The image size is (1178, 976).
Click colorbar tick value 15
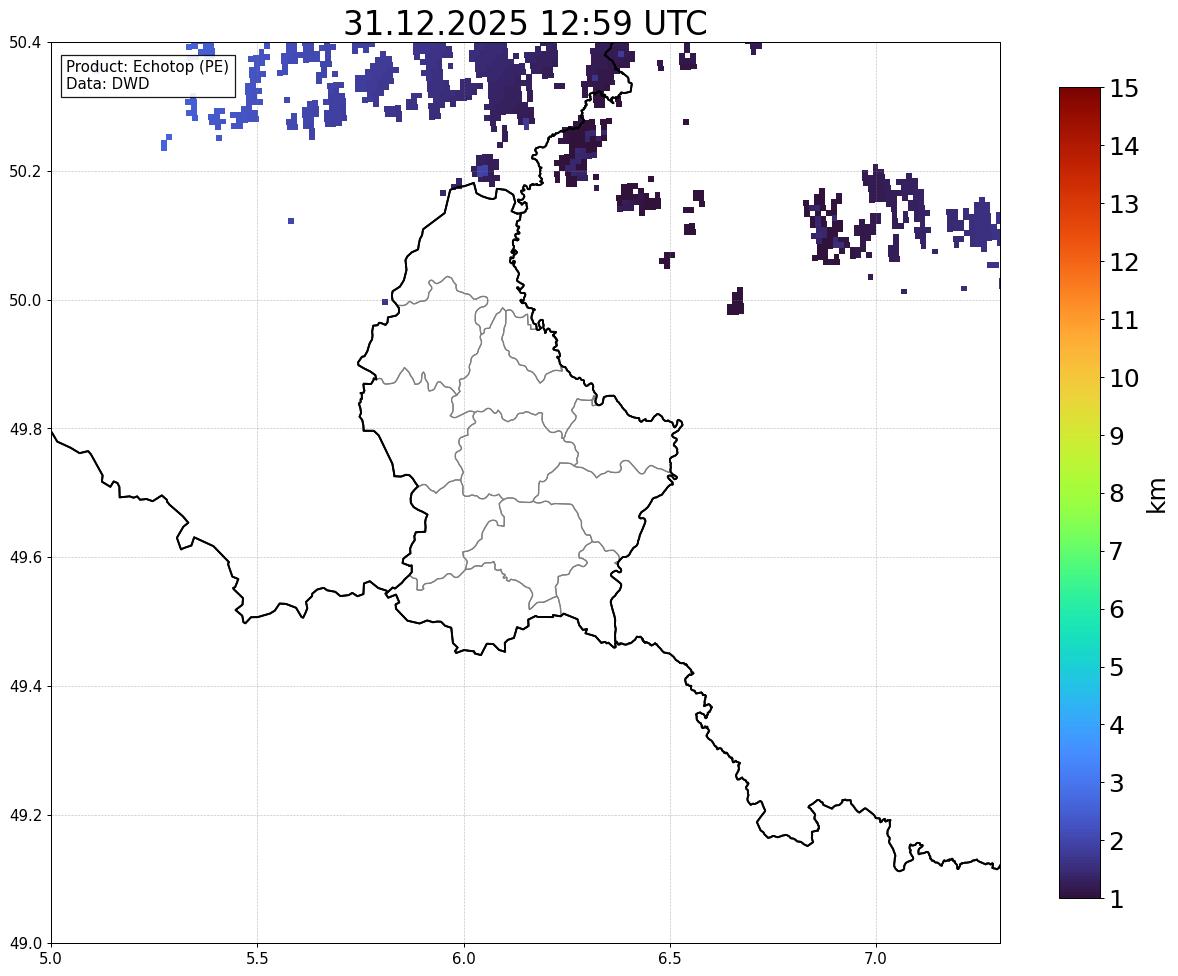[1124, 89]
